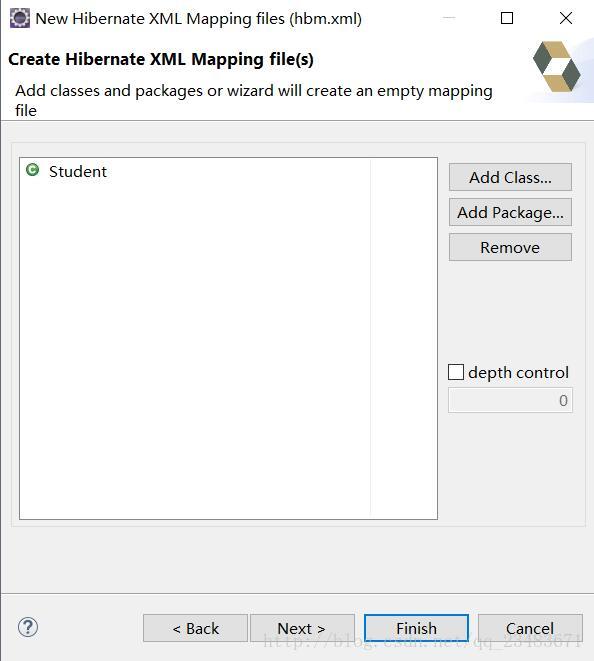Image resolution: width=594 pixels, height=661 pixels.
Task: Go back with the < Back button
Action: click(195, 628)
